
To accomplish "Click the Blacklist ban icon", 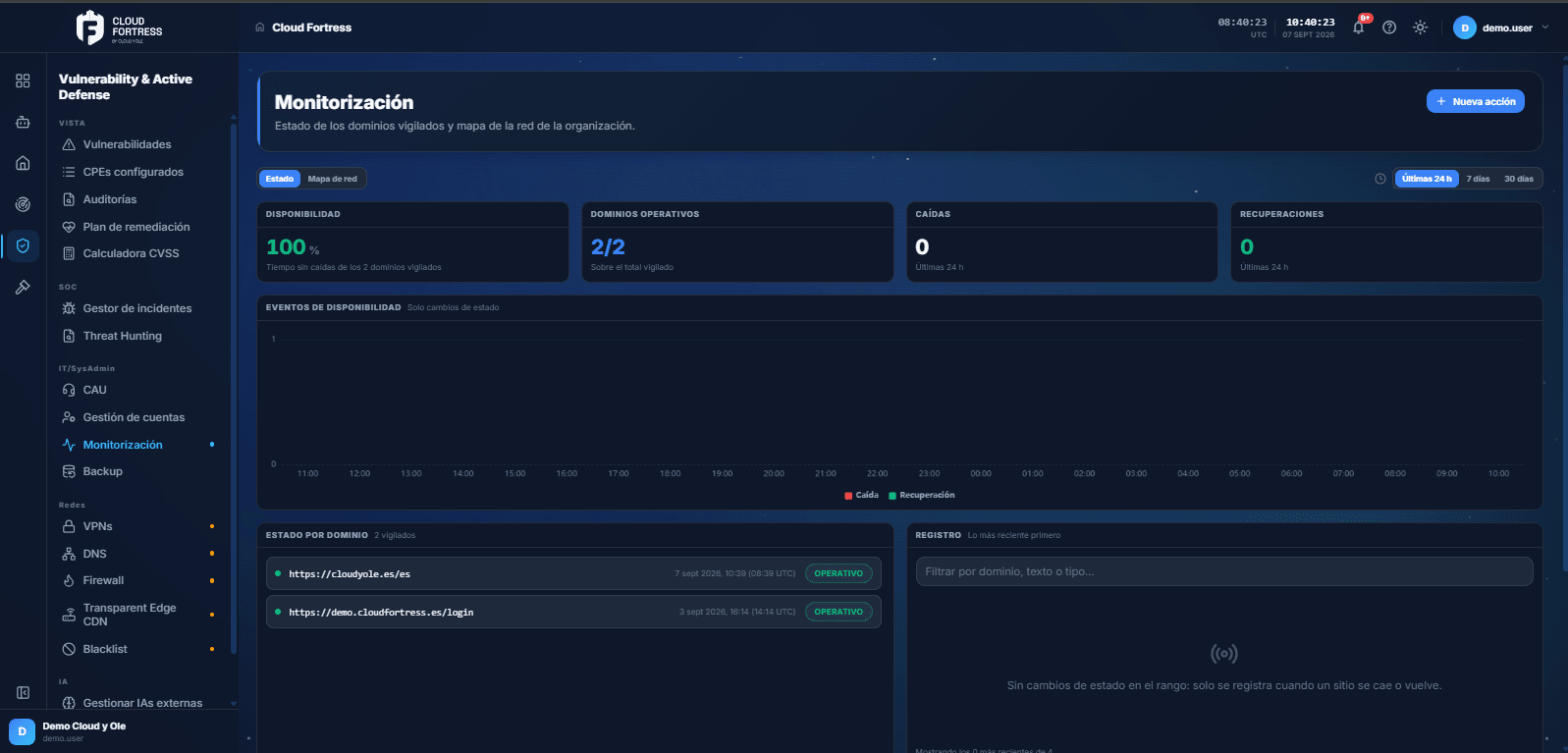I will (x=69, y=649).
